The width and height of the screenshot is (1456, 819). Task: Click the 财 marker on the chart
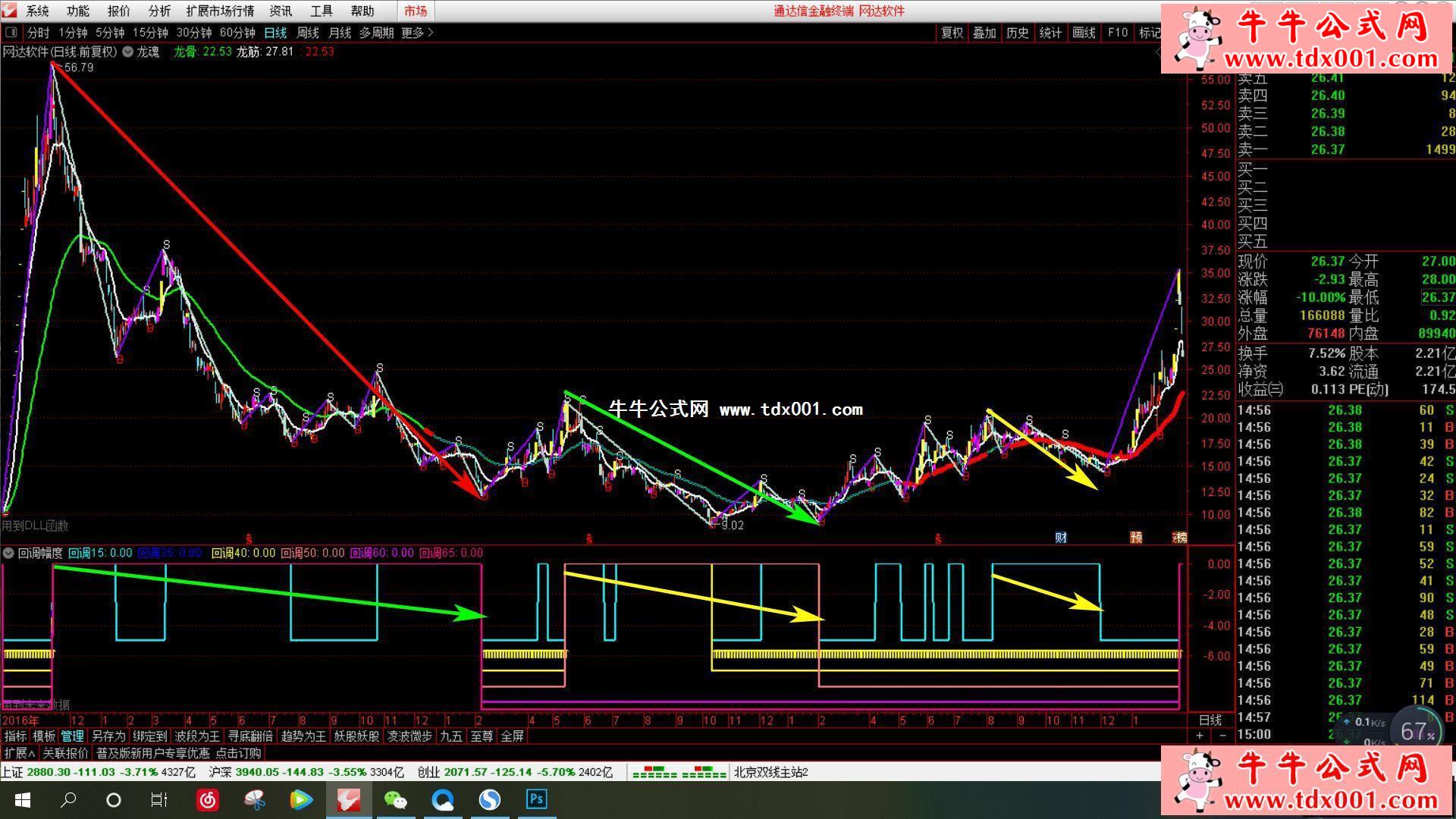click(1061, 538)
